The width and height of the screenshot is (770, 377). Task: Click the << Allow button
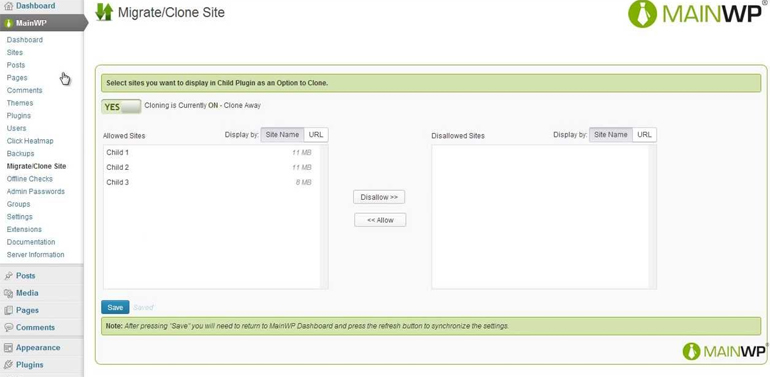click(380, 220)
